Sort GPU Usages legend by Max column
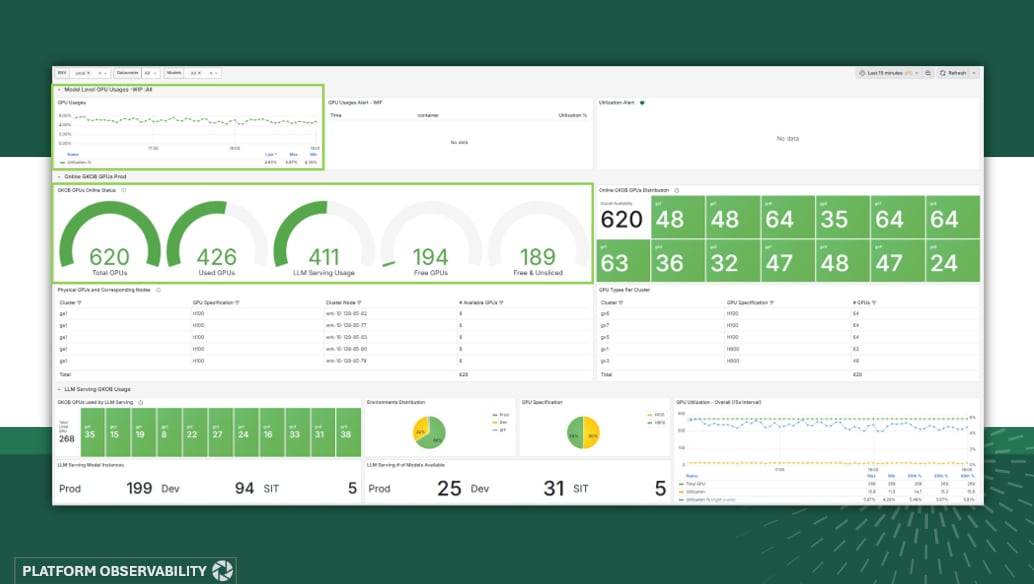 click(293, 155)
